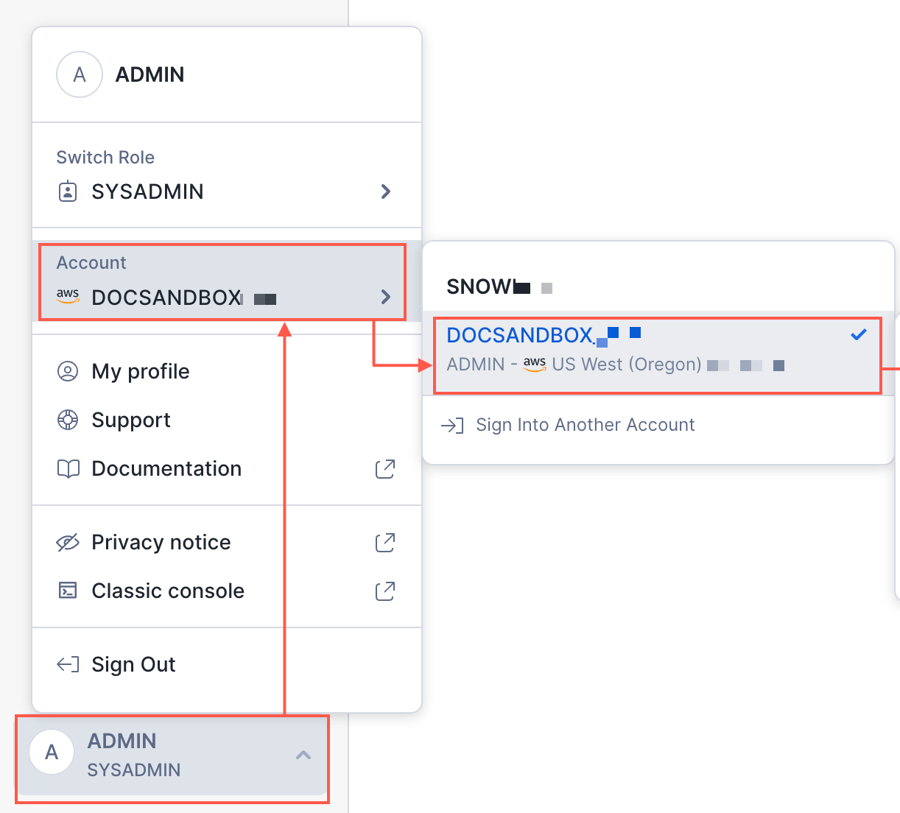The height and width of the screenshot is (813, 900).
Task: Open My profile menu item
Action: [140, 372]
